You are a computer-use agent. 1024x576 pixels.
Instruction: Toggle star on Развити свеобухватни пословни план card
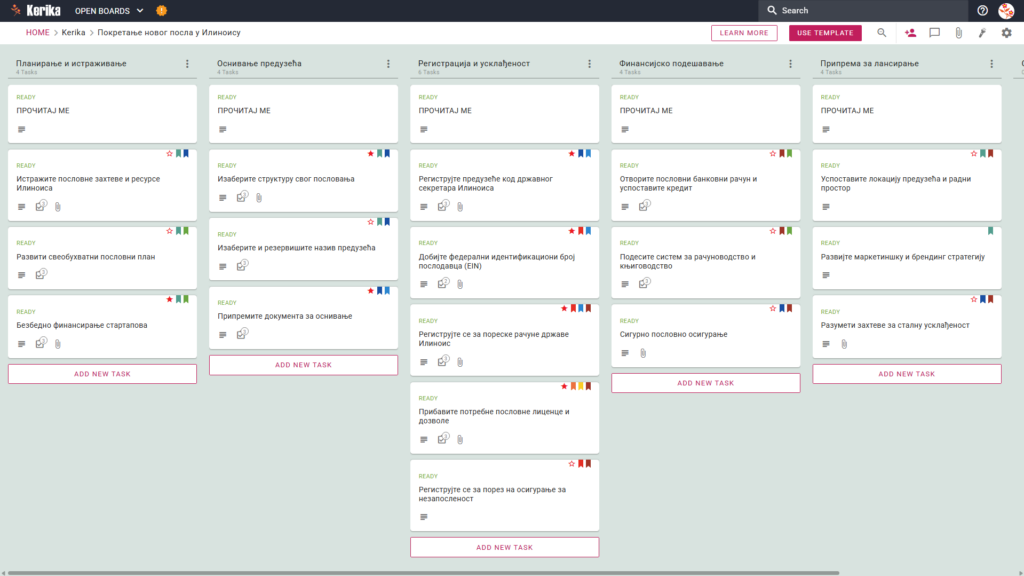169,231
